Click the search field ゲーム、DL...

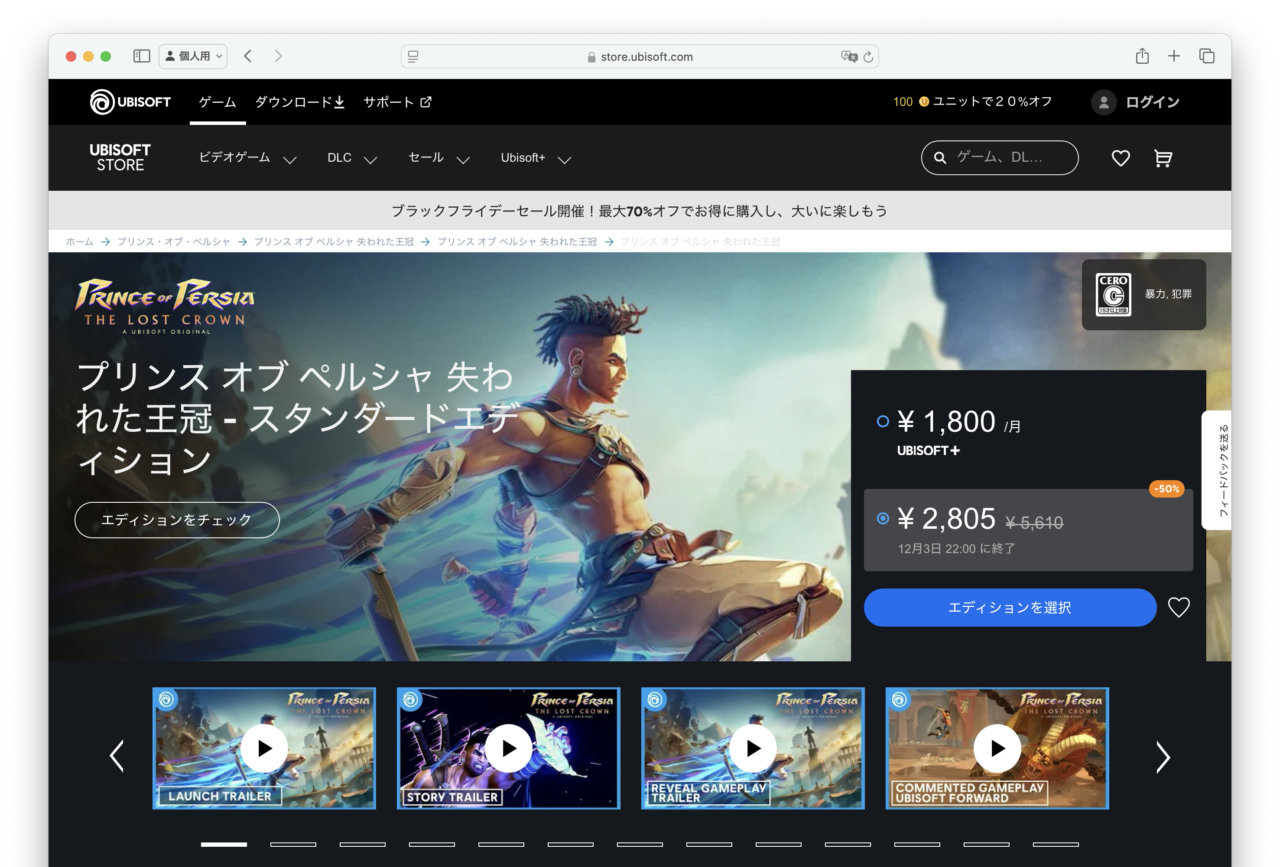pyautogui.click(x=999, y=158)
